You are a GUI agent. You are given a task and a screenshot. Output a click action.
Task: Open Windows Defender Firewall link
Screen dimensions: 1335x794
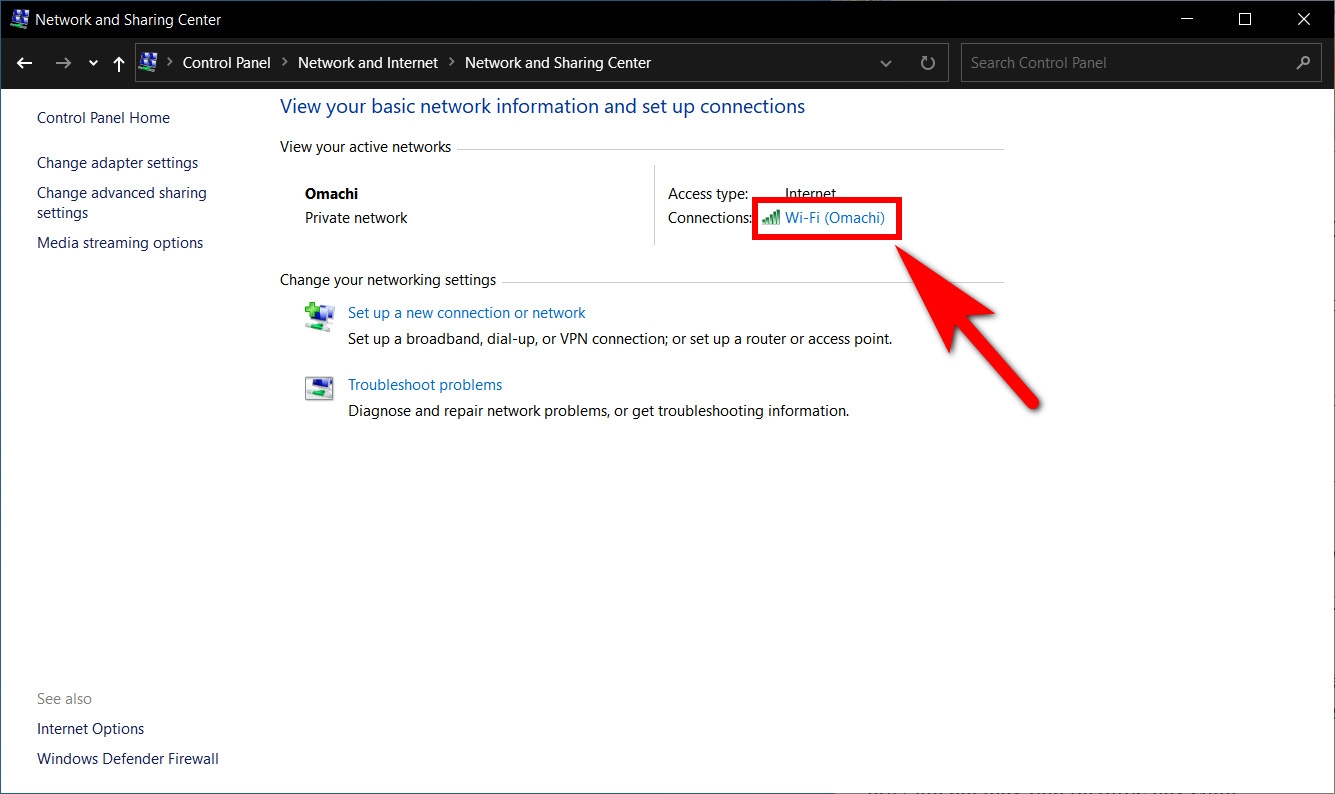[x=128, y=759]
